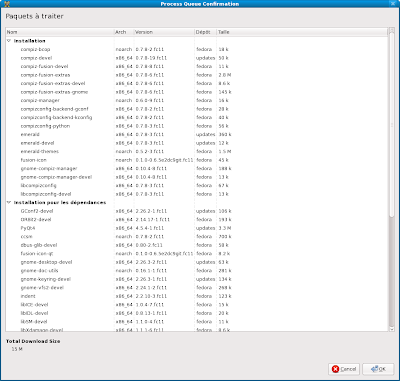The height and width of the screenshot is (381, 400).
Task: Select compizconfig-backend-gconf row
Action: 197,109
